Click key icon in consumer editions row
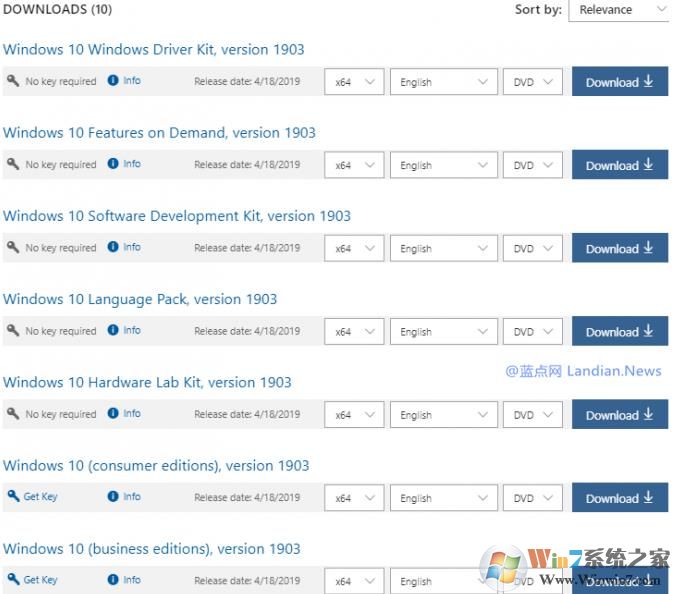 pyautogui.click(x=13, y=496)
